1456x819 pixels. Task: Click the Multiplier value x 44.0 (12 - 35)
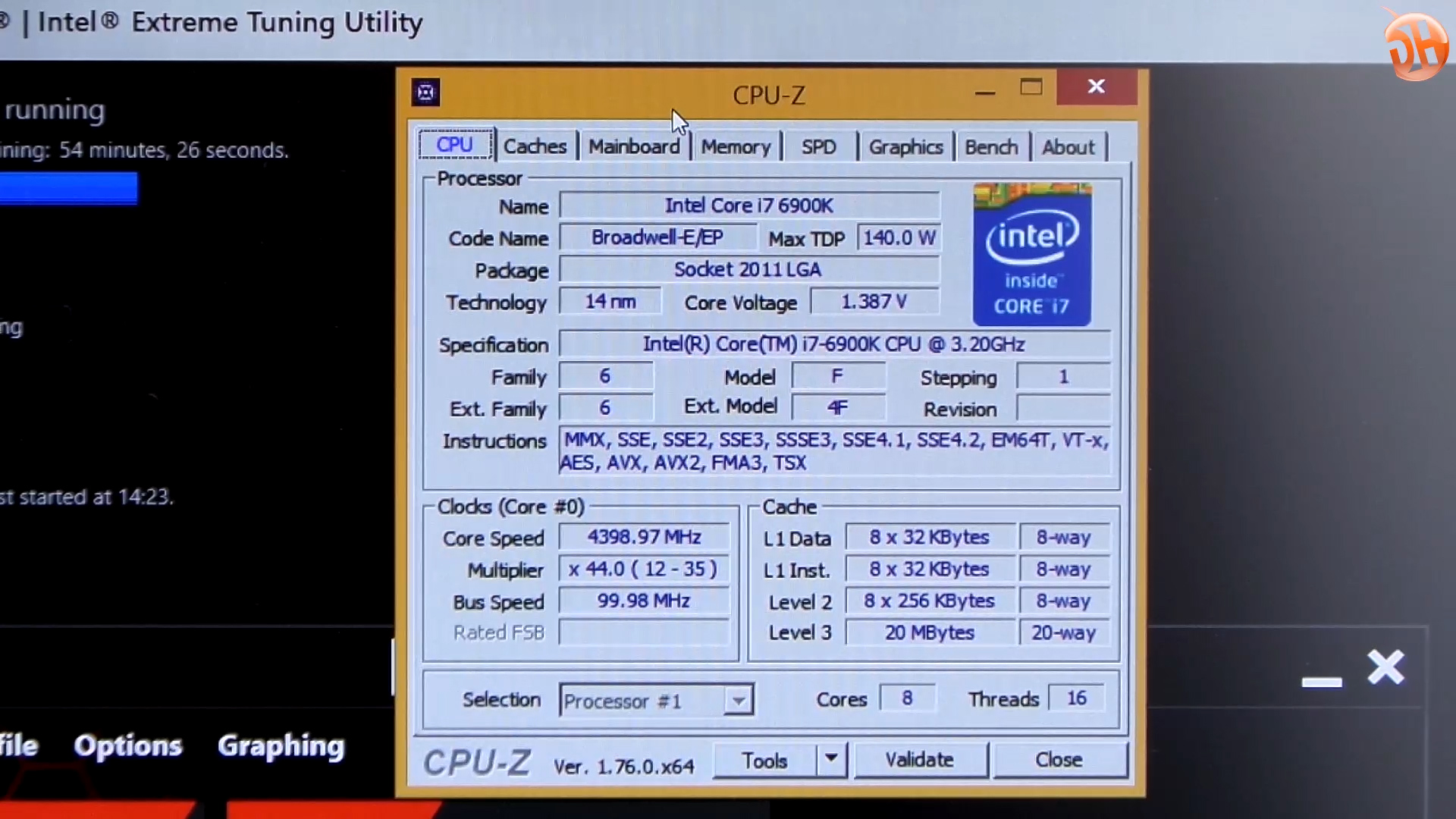click(x=644, y=569)
